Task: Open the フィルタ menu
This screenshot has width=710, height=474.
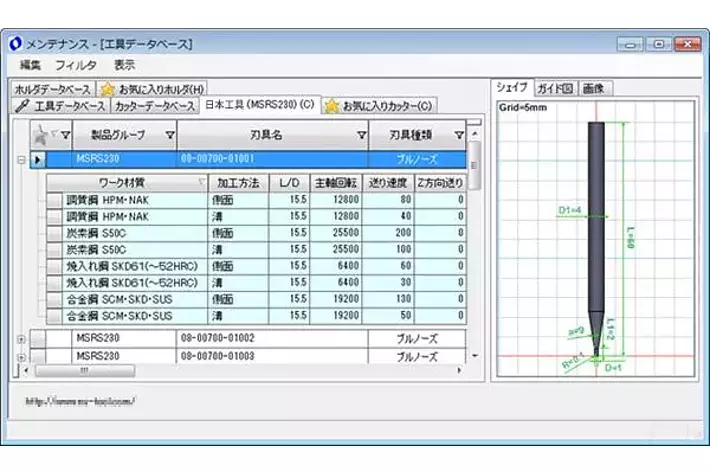Action: point(76,65)
